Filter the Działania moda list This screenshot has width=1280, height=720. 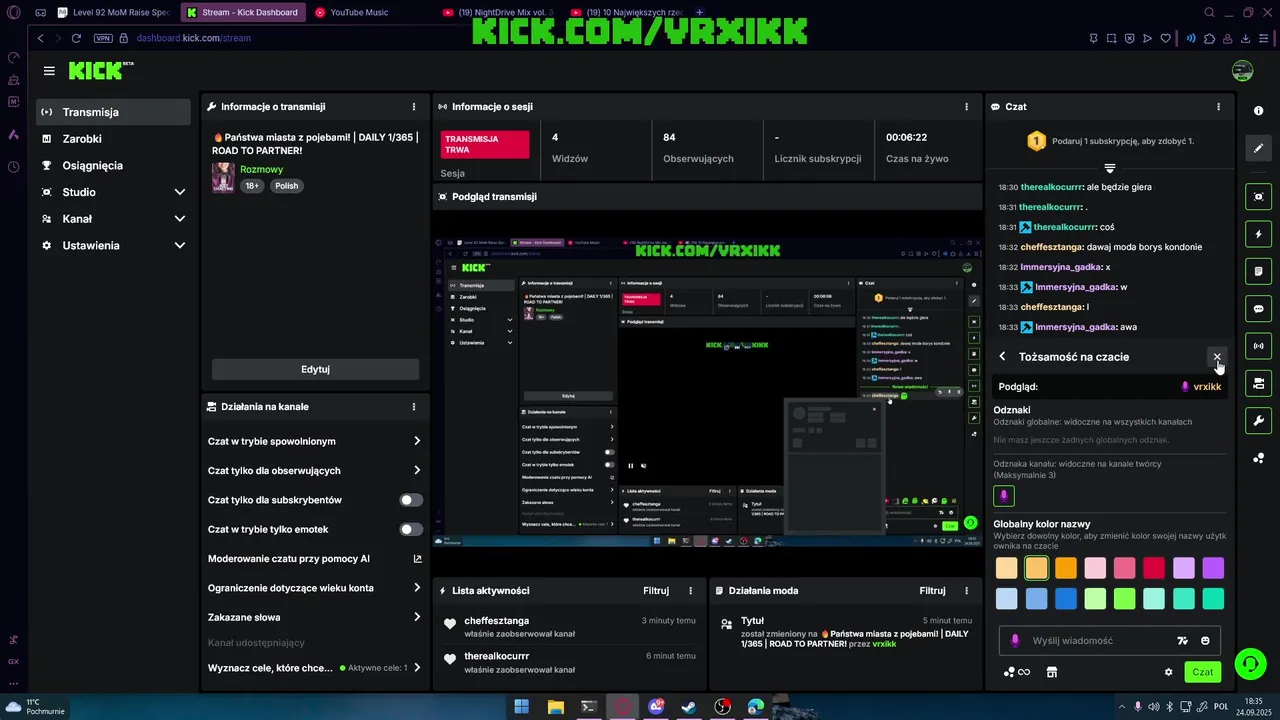(x=932, y=591)
